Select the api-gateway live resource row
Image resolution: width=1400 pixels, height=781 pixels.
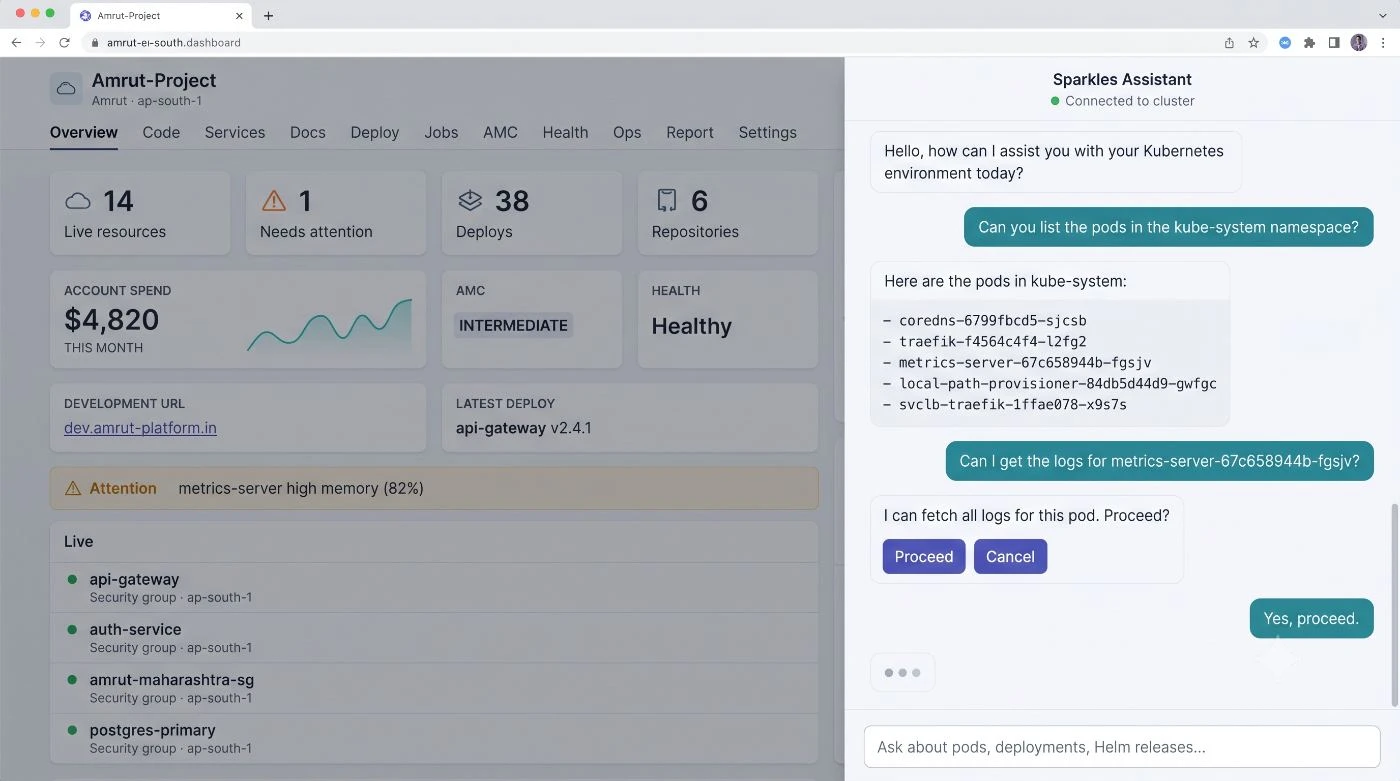click(434, 588)
